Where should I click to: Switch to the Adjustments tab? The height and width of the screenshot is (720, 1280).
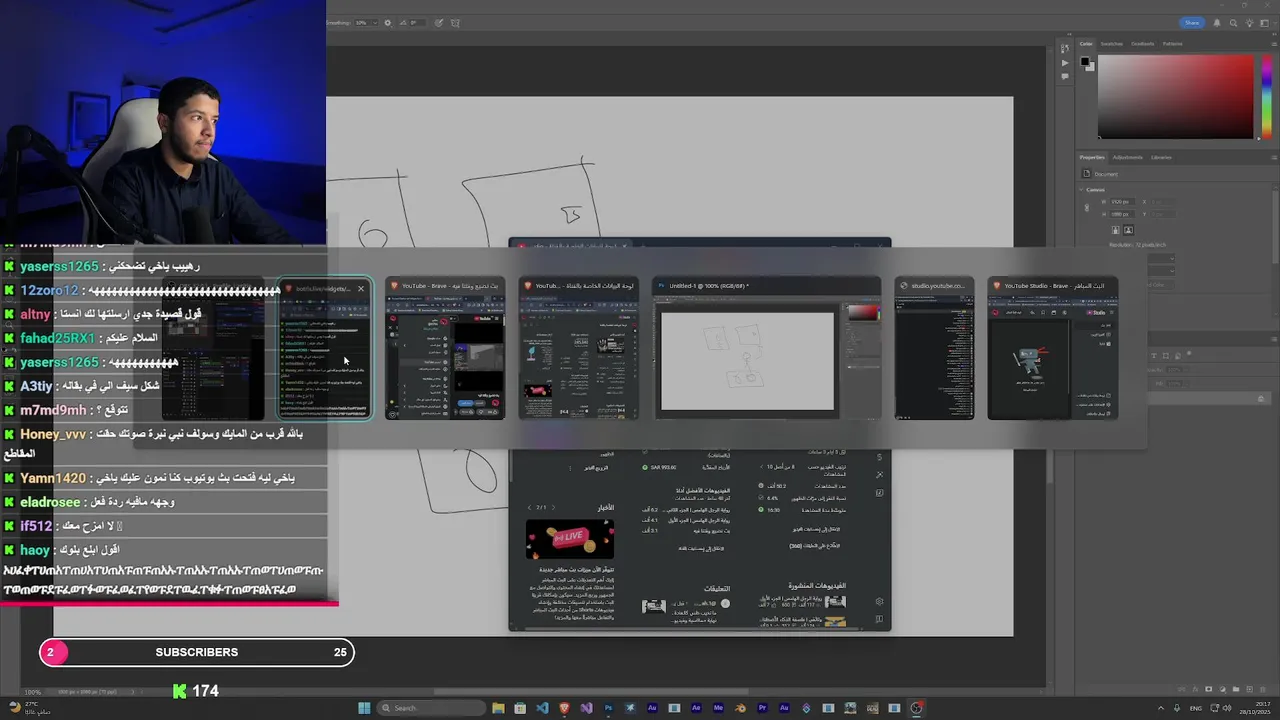click(x=1128, y=157)
